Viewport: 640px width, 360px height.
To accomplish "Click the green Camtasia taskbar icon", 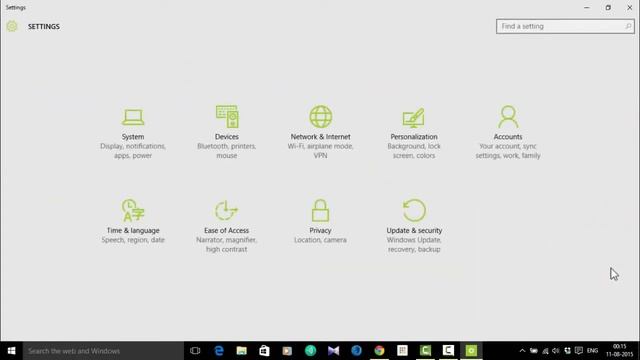I will coord(425,351).
